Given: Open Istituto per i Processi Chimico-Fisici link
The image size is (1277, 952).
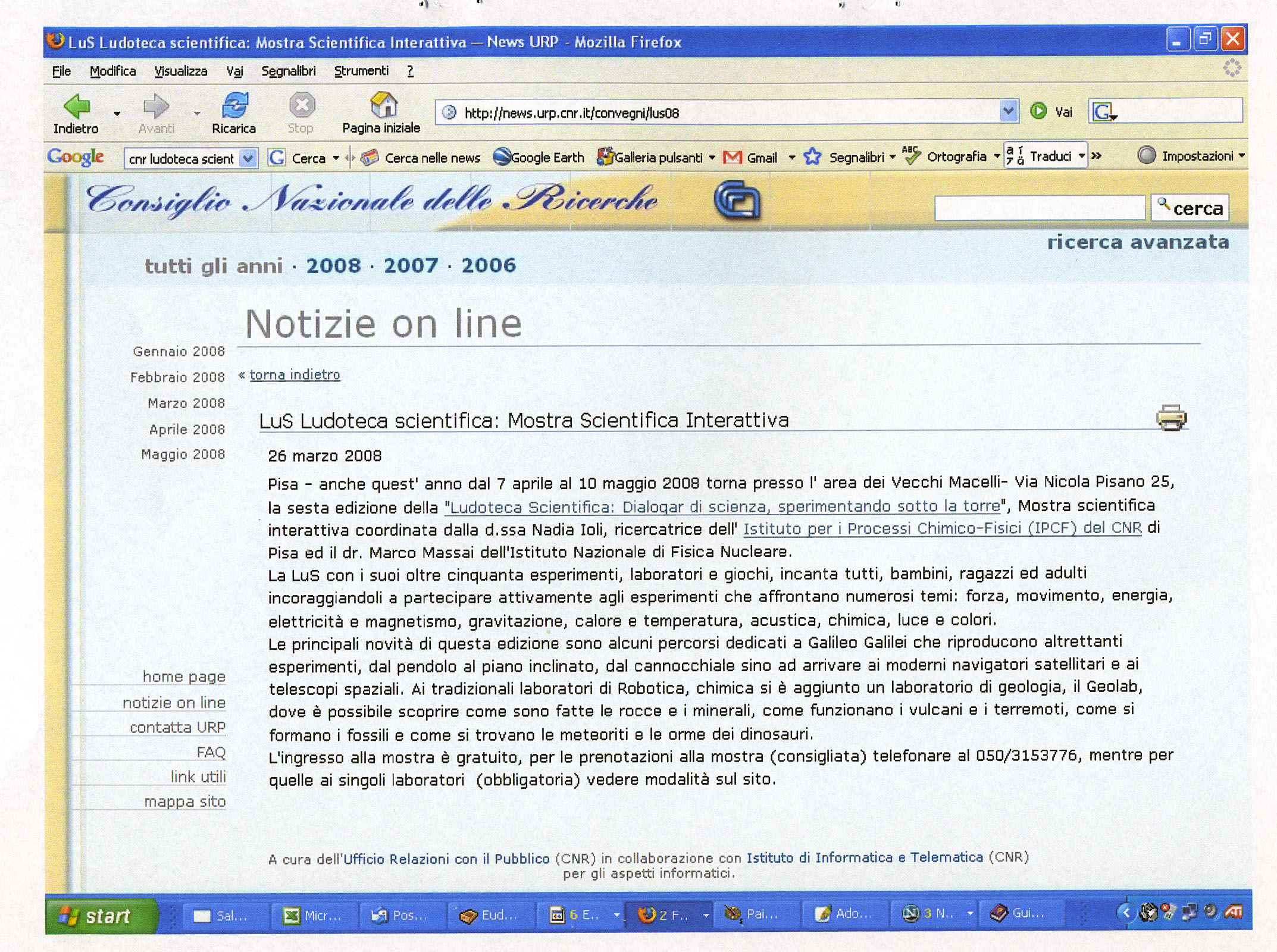Looking at the screenshot, I should click(942, 528).
